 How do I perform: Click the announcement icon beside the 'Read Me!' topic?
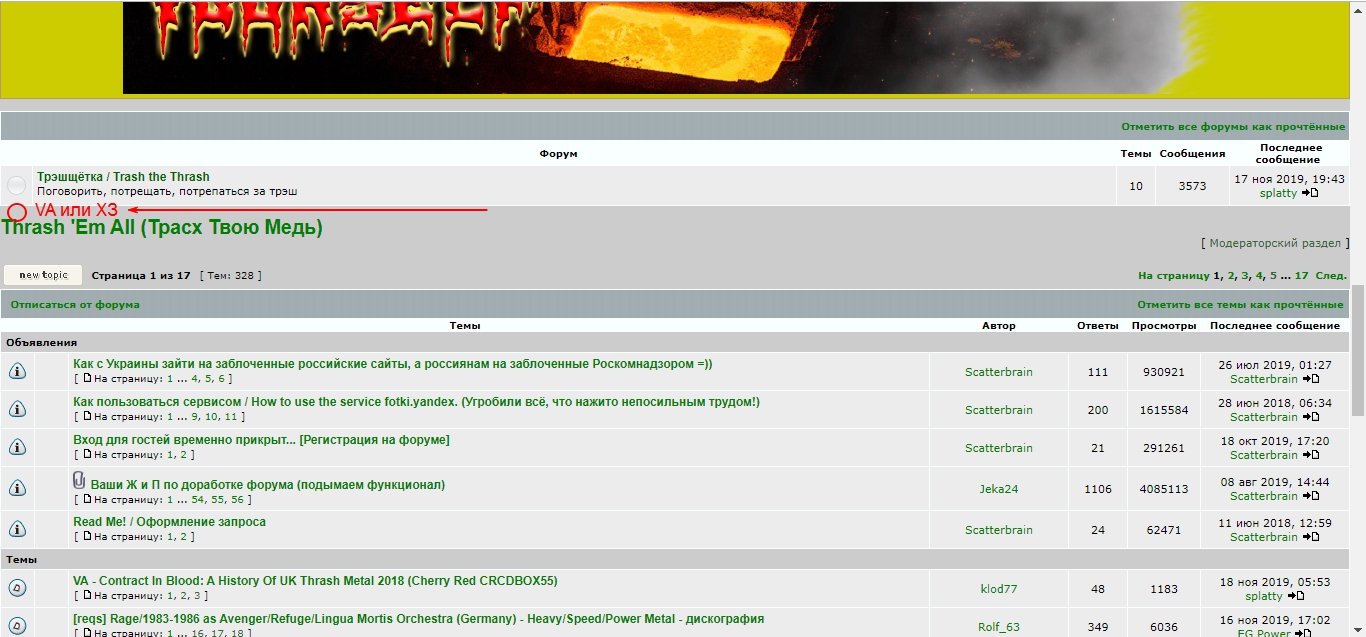(x=17, y=529)
